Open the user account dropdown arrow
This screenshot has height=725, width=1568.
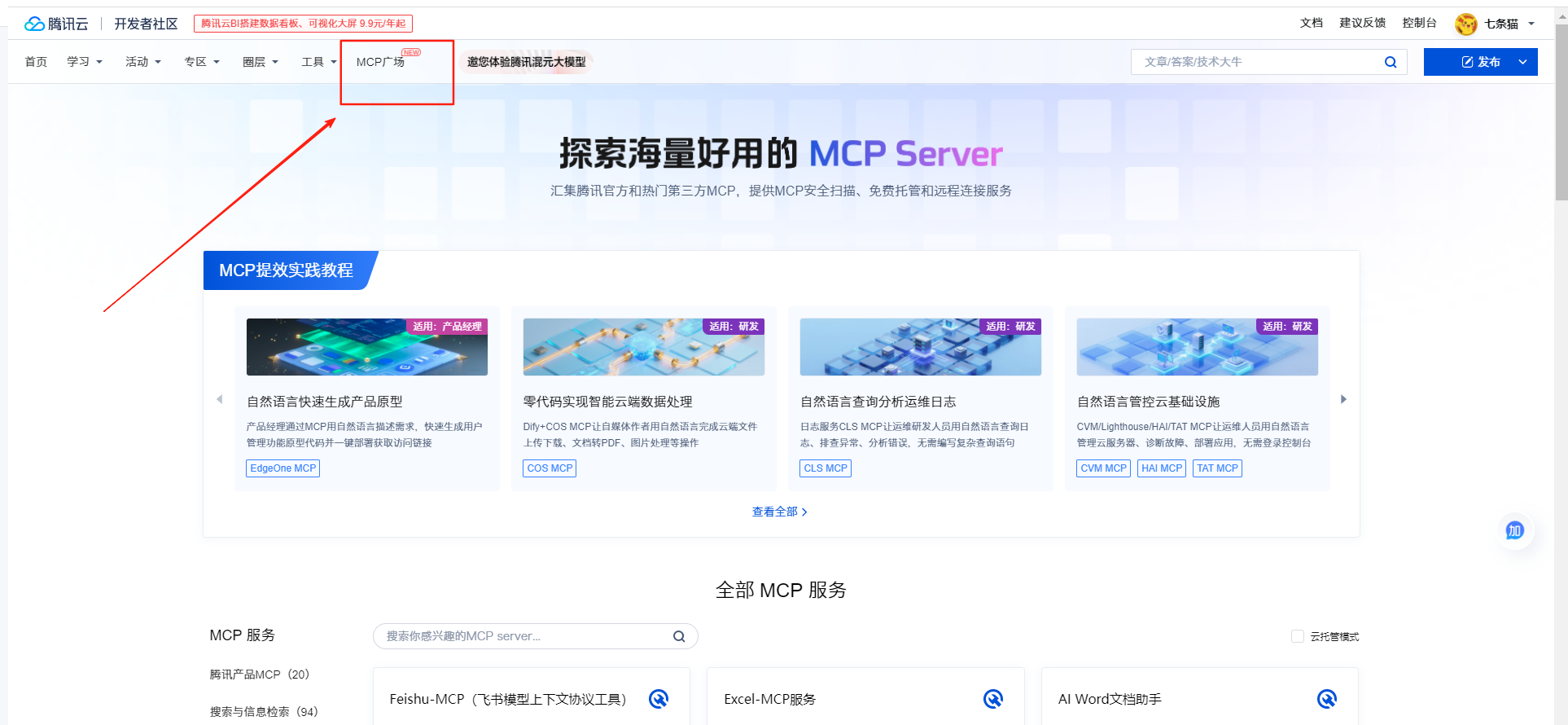1531,24
